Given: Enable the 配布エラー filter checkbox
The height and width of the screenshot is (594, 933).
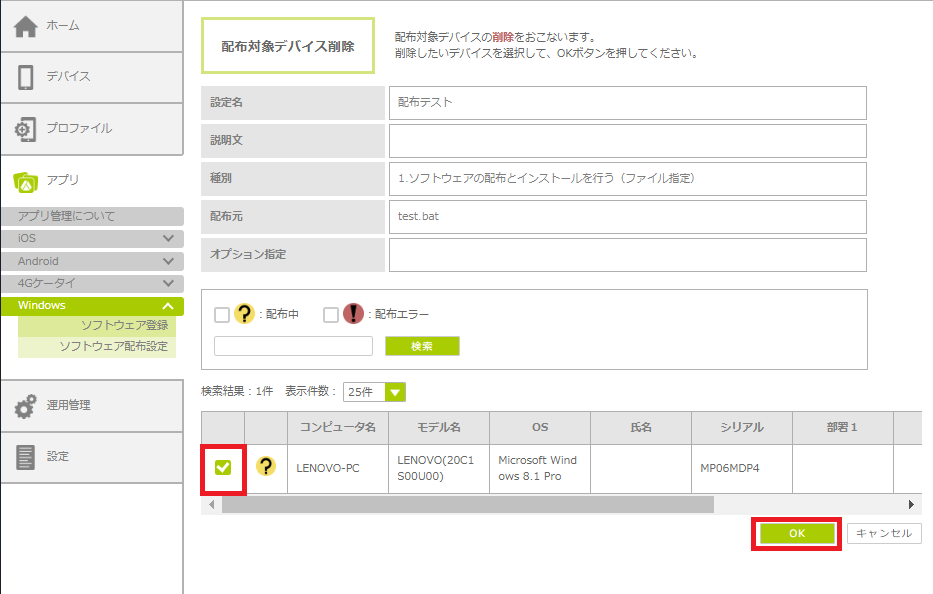Looking at the screenshot, I should 331,315.
